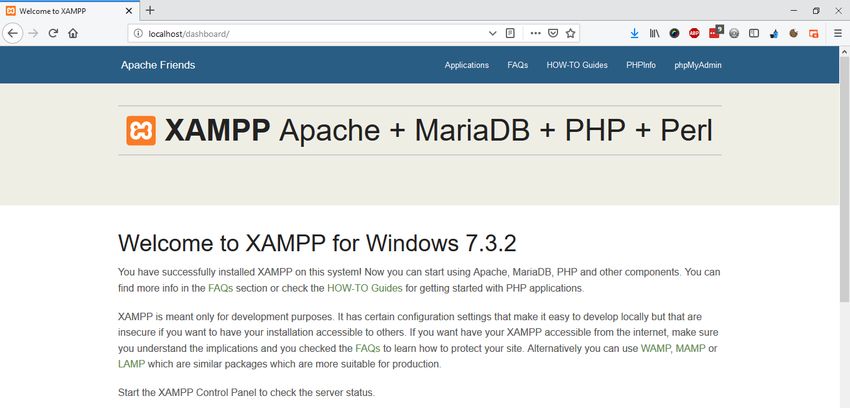Viewport: 850px width, 408px height.
Task: Click the brown cookie extension icon
Action: coord(794,33)
